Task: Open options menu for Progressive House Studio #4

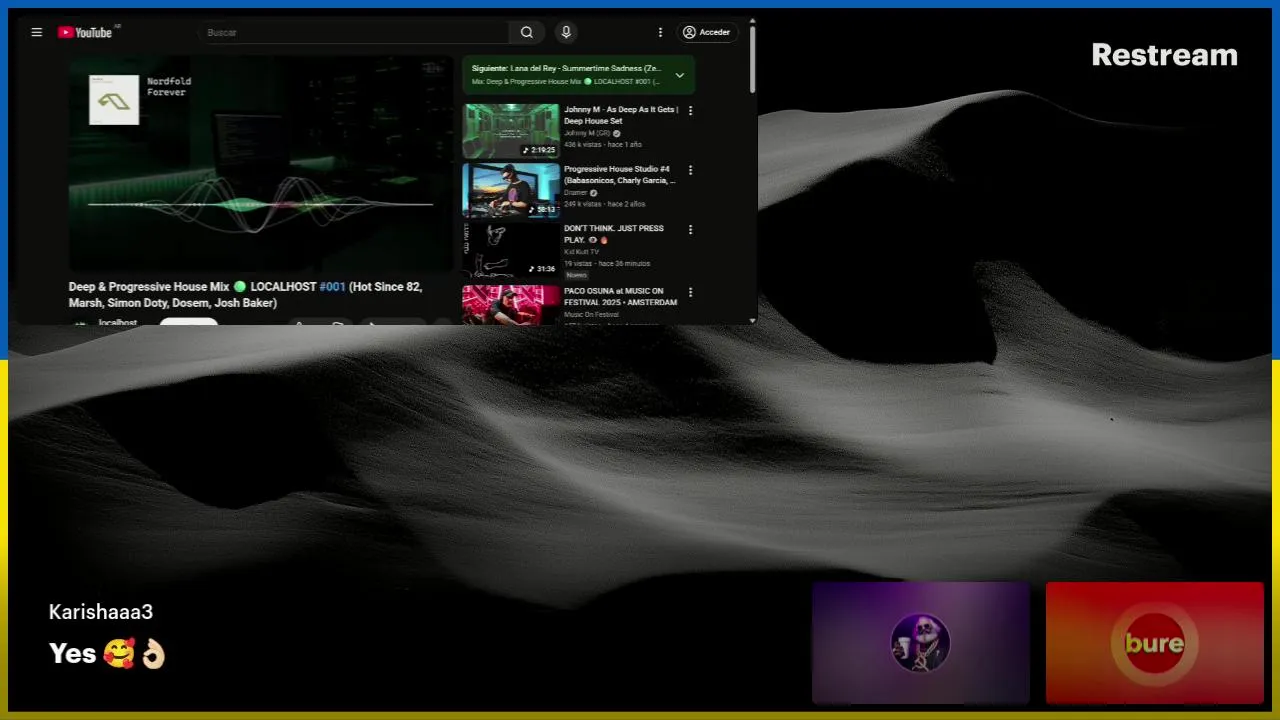Action: pos(690,170)
